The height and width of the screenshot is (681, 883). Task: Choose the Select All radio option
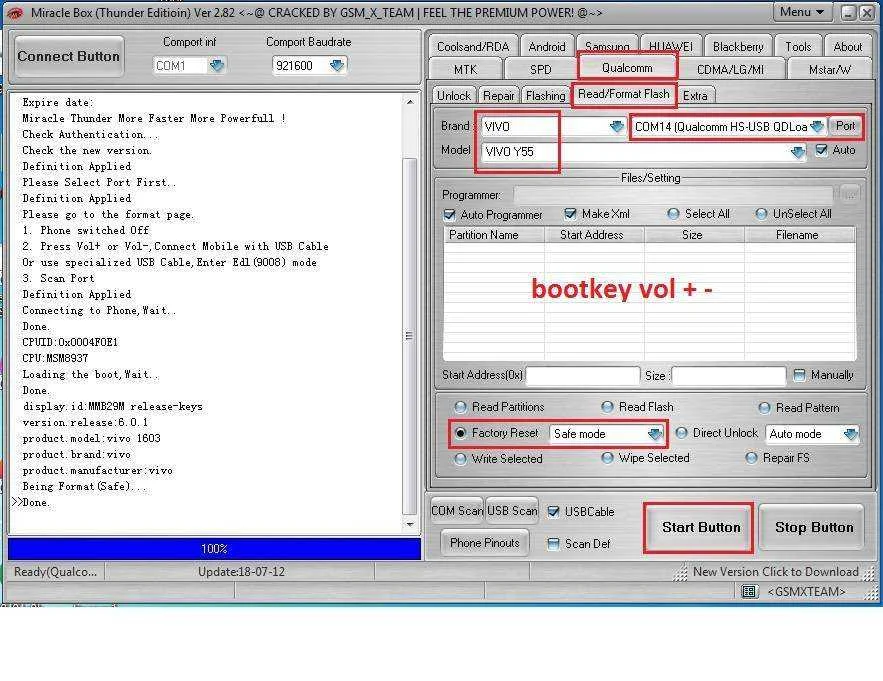673,213
